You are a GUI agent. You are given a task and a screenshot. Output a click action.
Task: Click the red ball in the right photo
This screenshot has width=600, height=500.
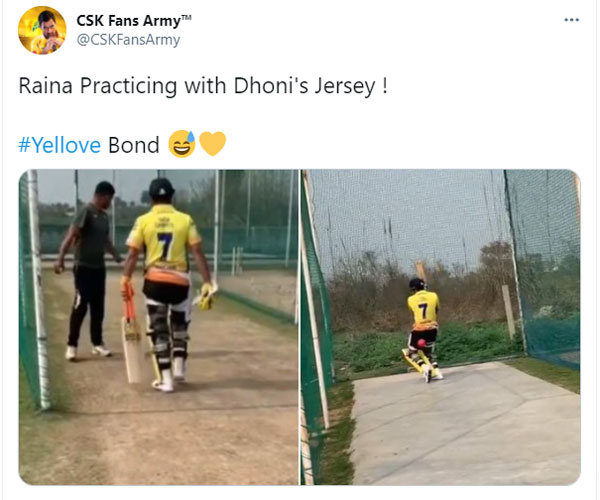coord(422,344)
